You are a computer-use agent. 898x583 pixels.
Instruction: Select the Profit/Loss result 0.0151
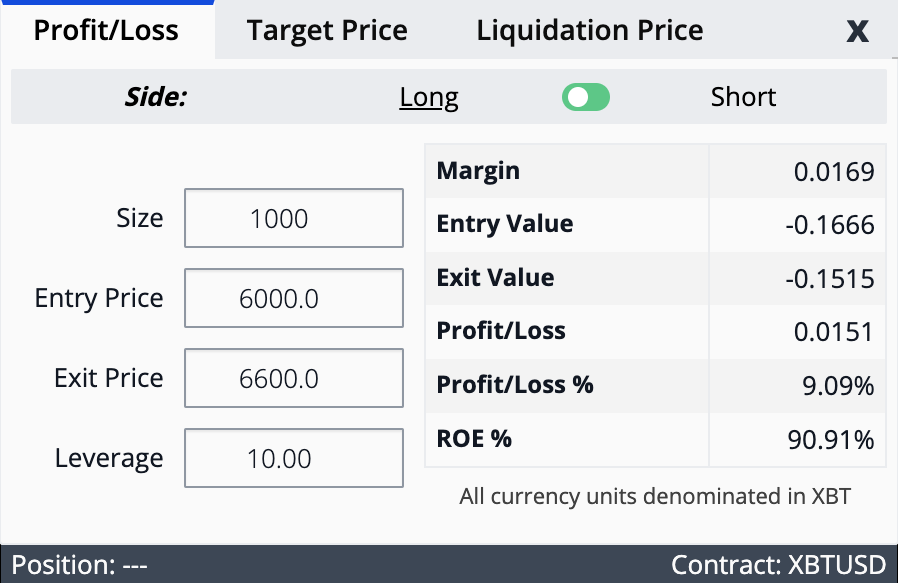tap(834, 332)
